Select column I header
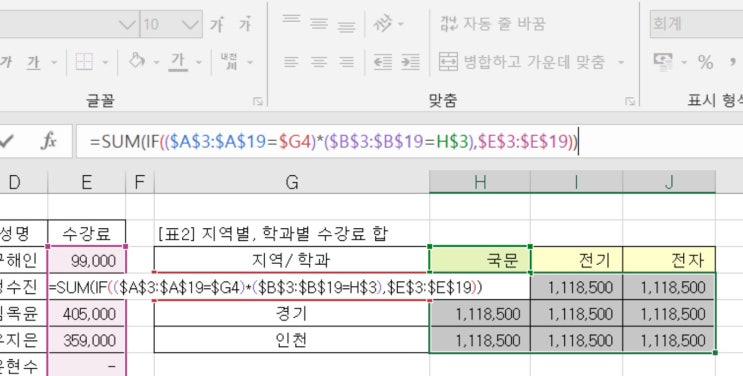Image resolution: width=743 pixels, height=376 pixels. tap(576, 182)
